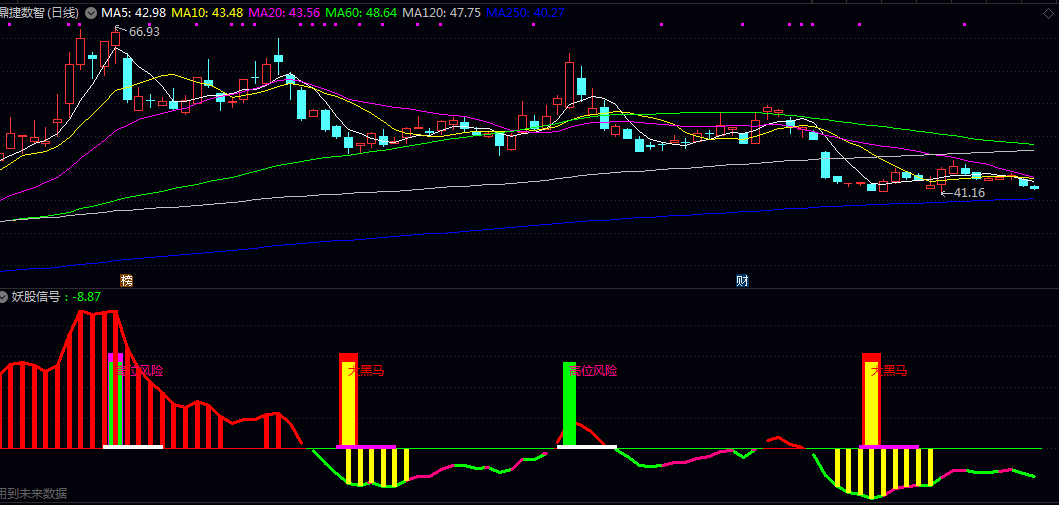The width and height of the screenshot is (1059, 505).
Task: Click the 妖股信号 indicator name
Action: point(36,297)
